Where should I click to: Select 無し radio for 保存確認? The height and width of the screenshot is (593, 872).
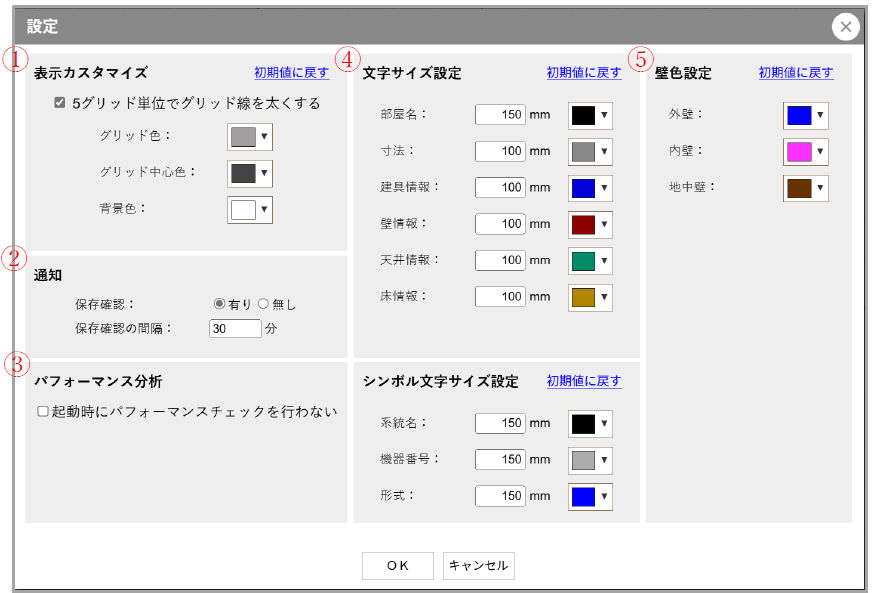tap(264, 304)
